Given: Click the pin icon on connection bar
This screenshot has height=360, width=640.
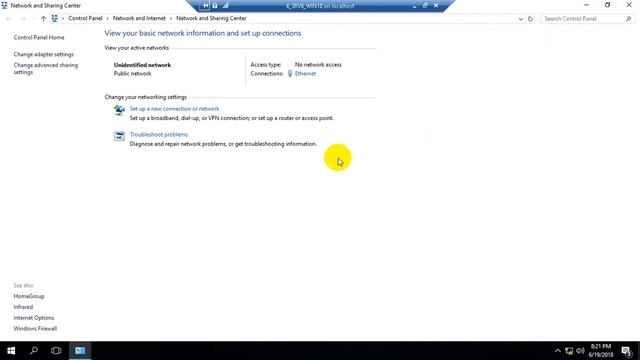Looking at the screenshot, I should pos(205,6).
